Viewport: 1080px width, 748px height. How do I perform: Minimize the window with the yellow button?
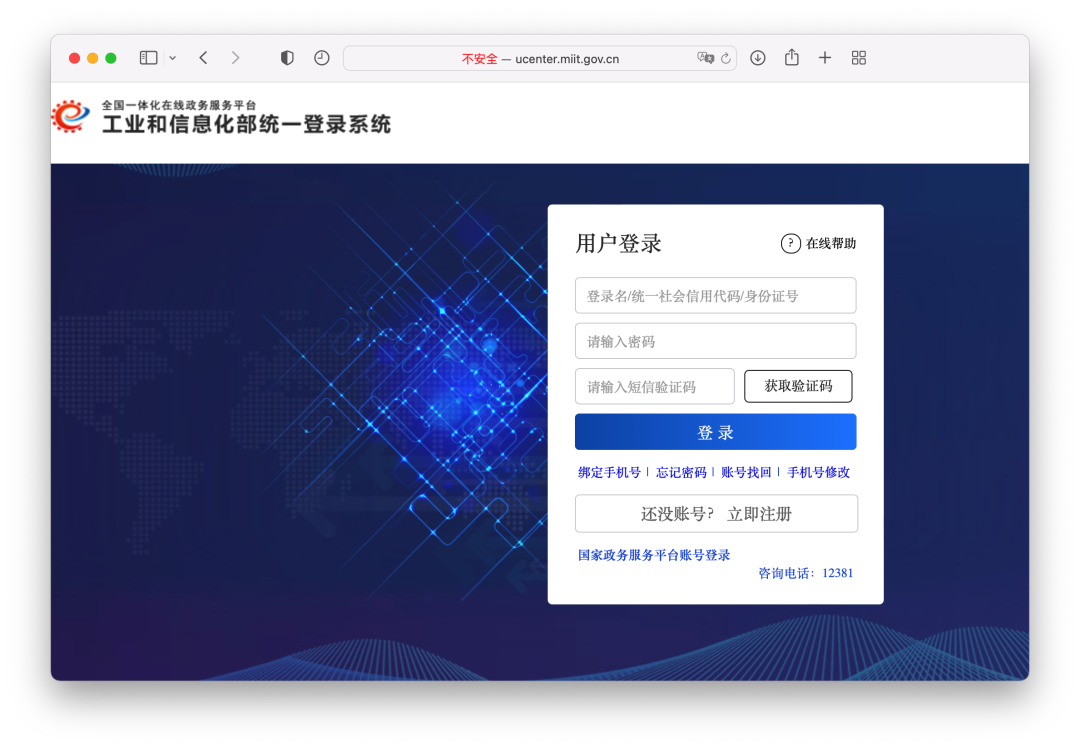point(92,58)
